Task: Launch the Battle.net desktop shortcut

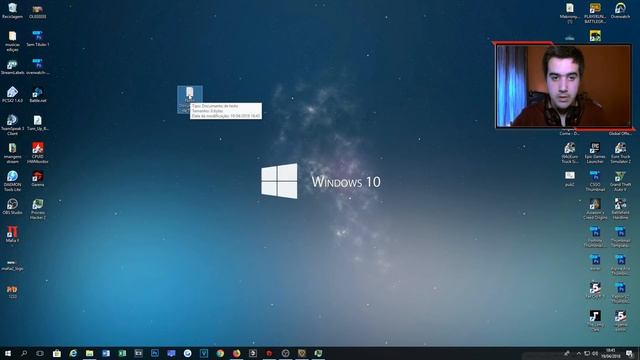Action: pos(38,95)
